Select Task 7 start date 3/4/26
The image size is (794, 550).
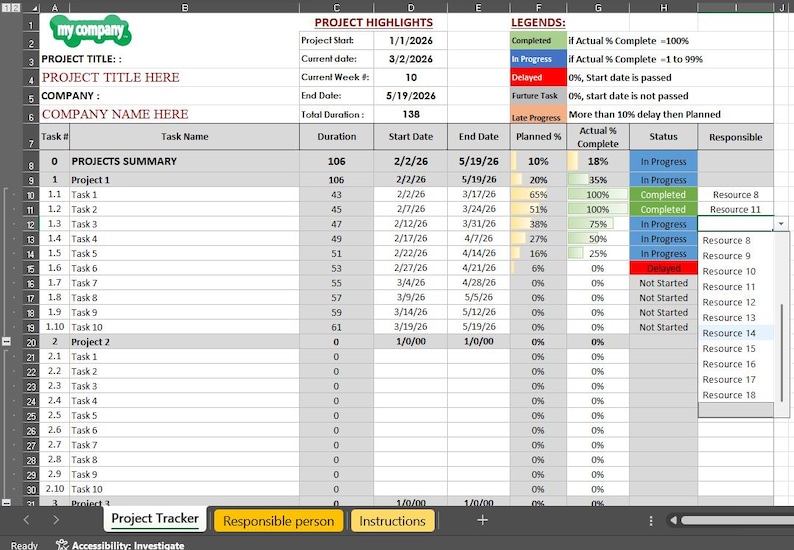[x=411, y=283]
